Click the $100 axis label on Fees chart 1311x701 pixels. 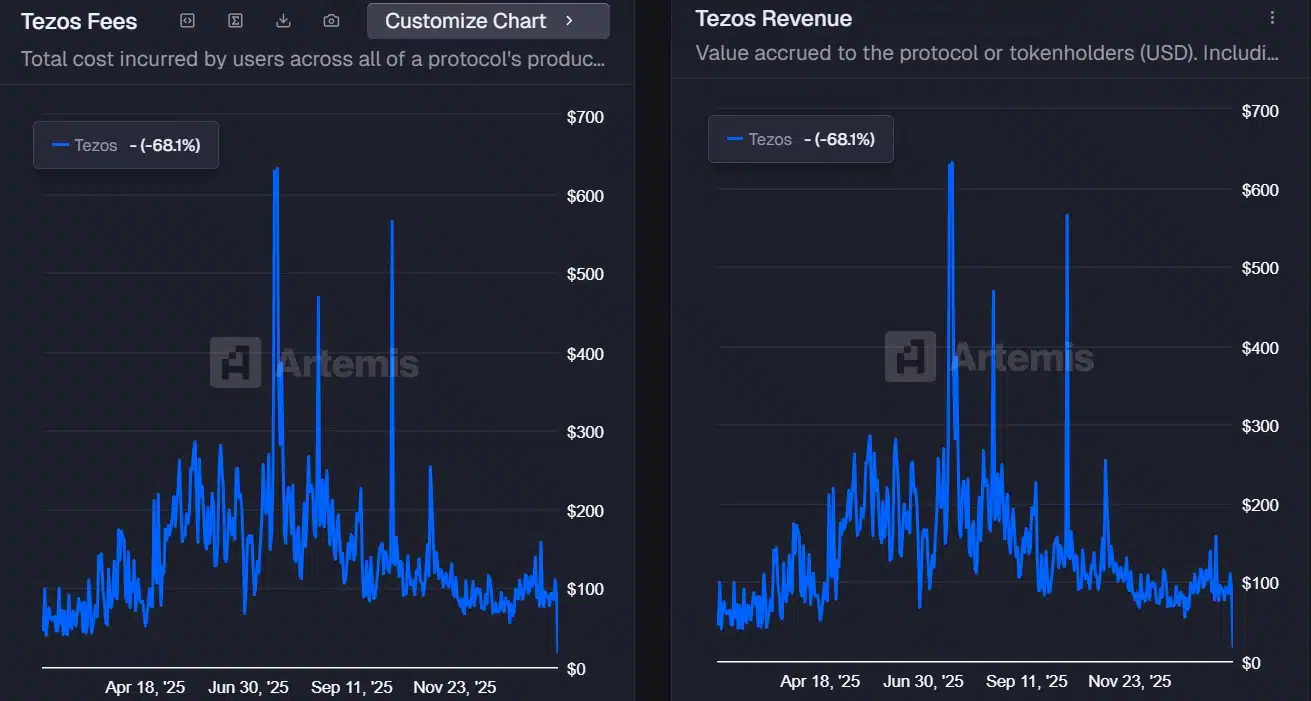[585, 589]
